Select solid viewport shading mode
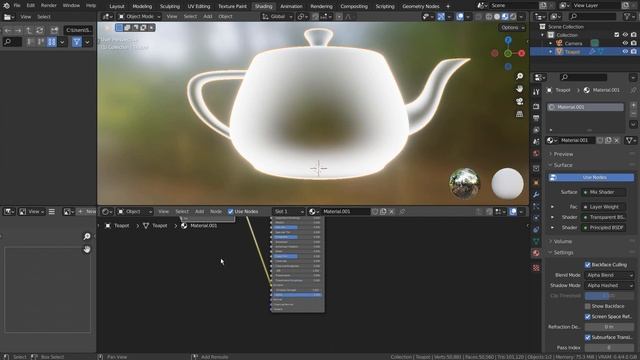This screenshot has width=640, height=360. (497, 17)
